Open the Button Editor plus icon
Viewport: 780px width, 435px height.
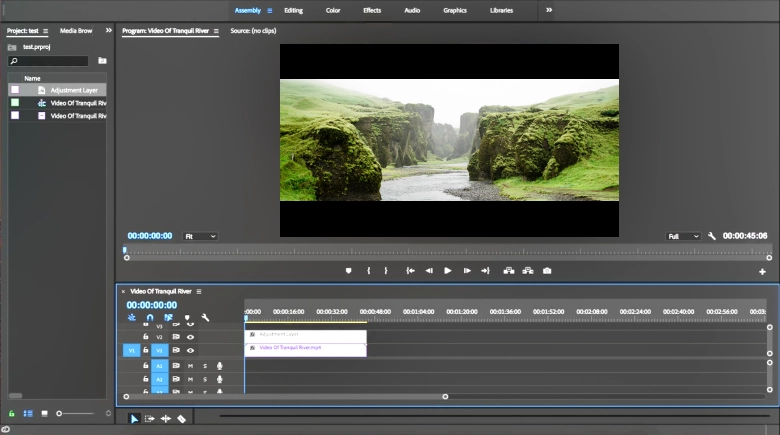pos(762,272)
